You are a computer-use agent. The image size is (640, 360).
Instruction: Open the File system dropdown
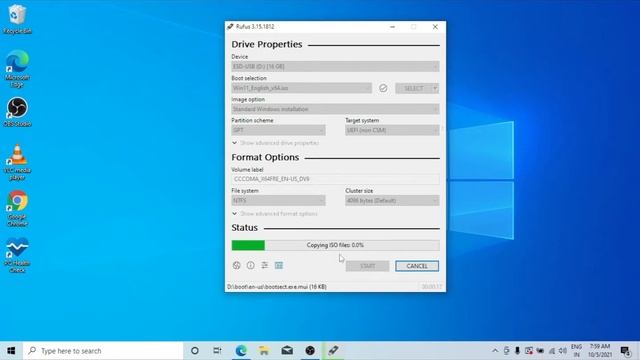coord(278,200)
